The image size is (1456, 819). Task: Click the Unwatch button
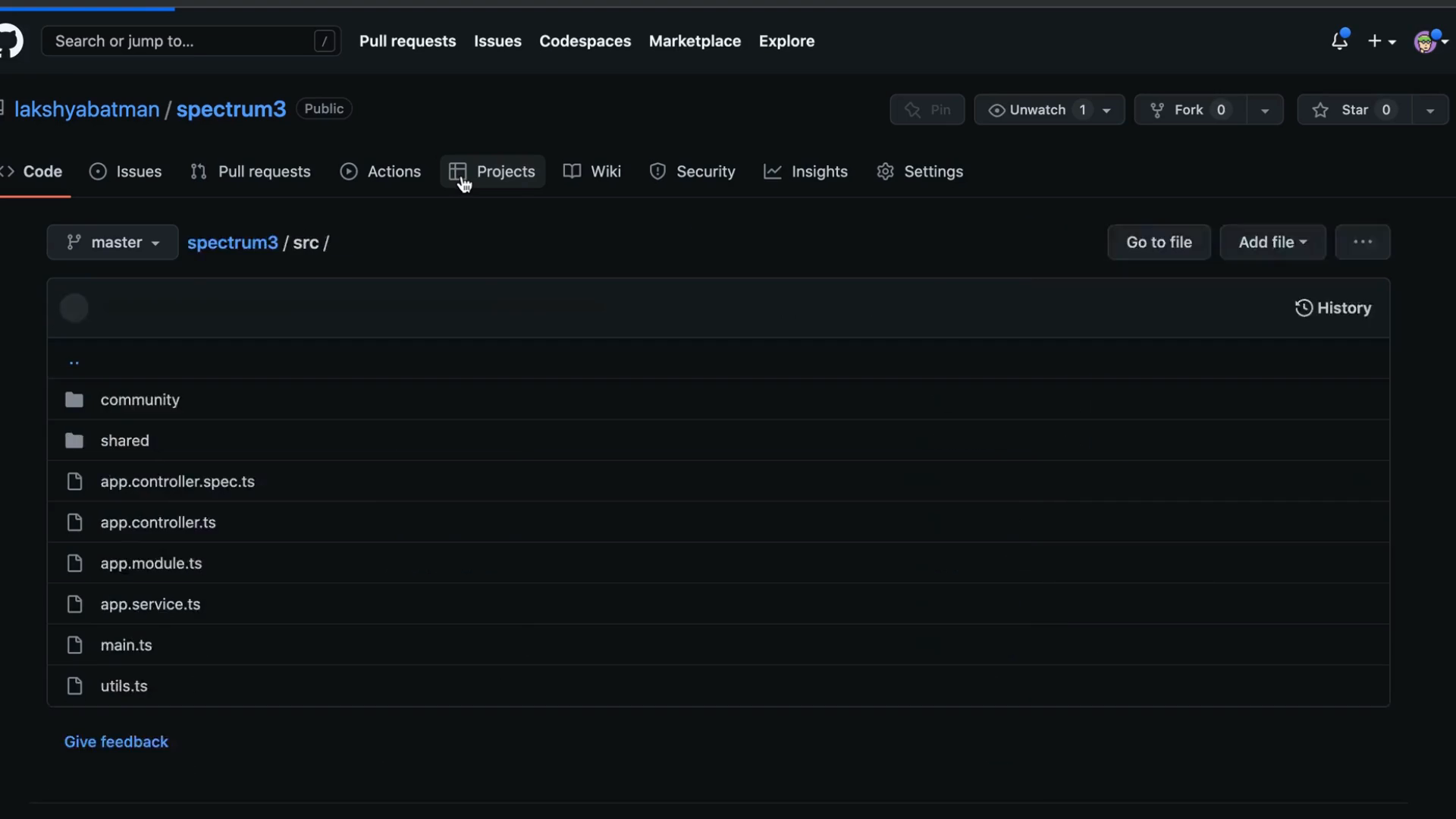click(x=1050, y=110)
